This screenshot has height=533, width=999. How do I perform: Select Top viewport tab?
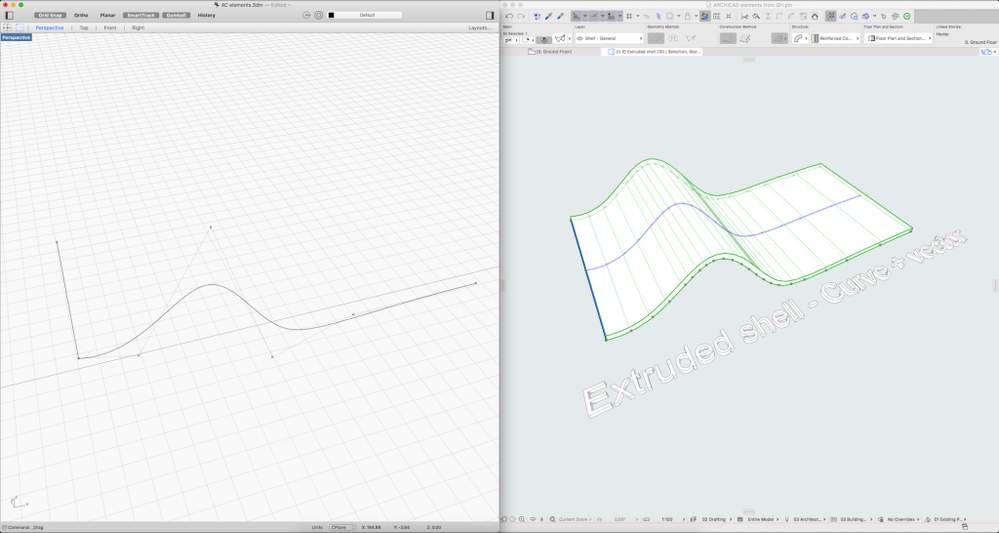click(x=83, y=28)
